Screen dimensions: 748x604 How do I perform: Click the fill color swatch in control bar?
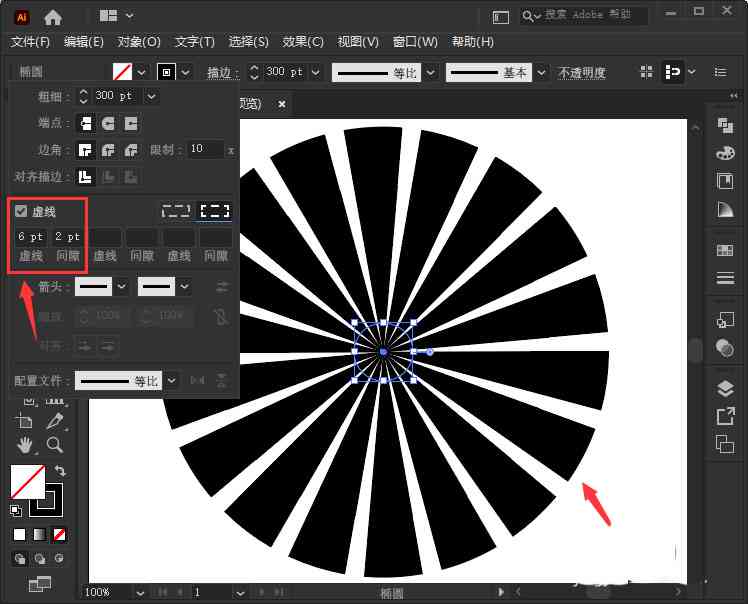pyautogui.click(x=122, y=73)
